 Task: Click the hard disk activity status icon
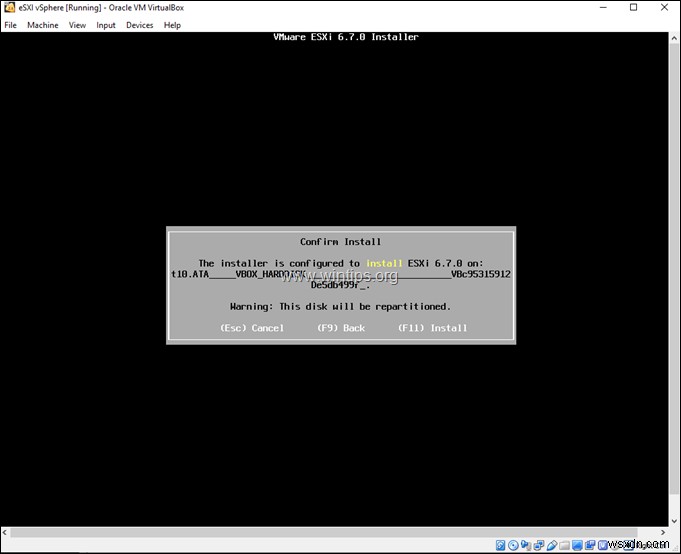500,545
